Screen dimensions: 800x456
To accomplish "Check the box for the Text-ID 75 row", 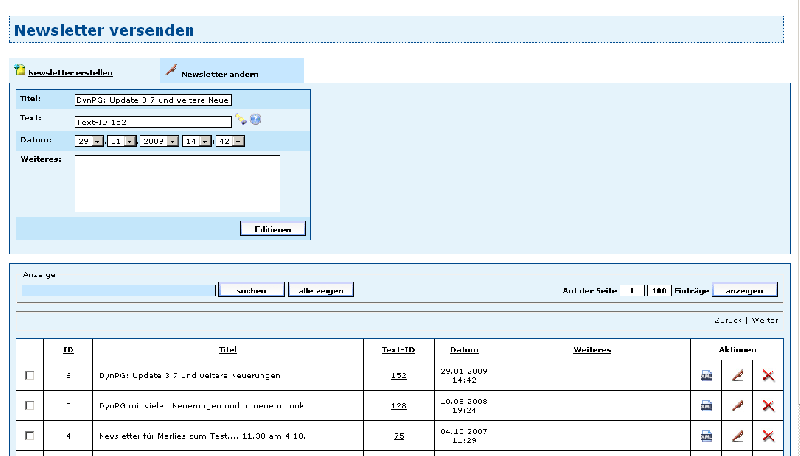I will (29, 435).
